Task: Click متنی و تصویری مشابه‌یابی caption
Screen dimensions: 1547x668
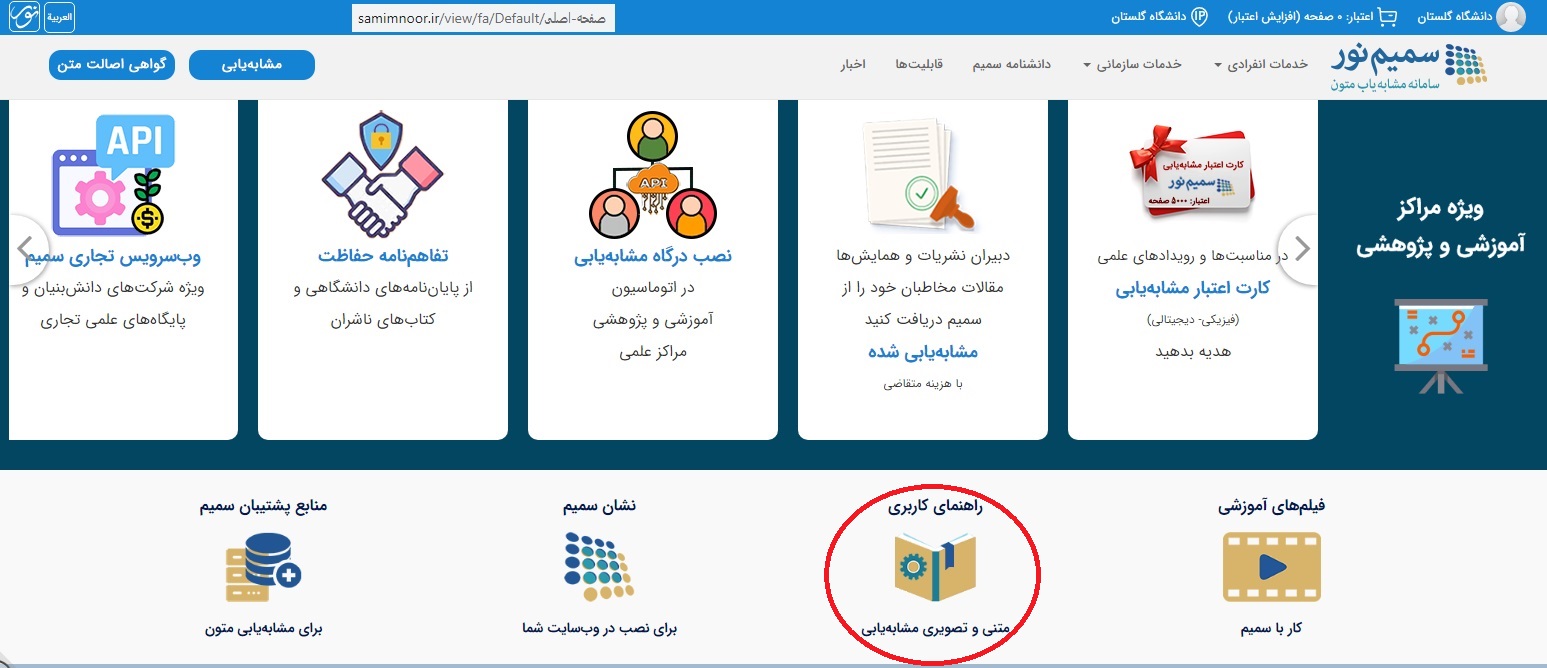Action: 935,630
